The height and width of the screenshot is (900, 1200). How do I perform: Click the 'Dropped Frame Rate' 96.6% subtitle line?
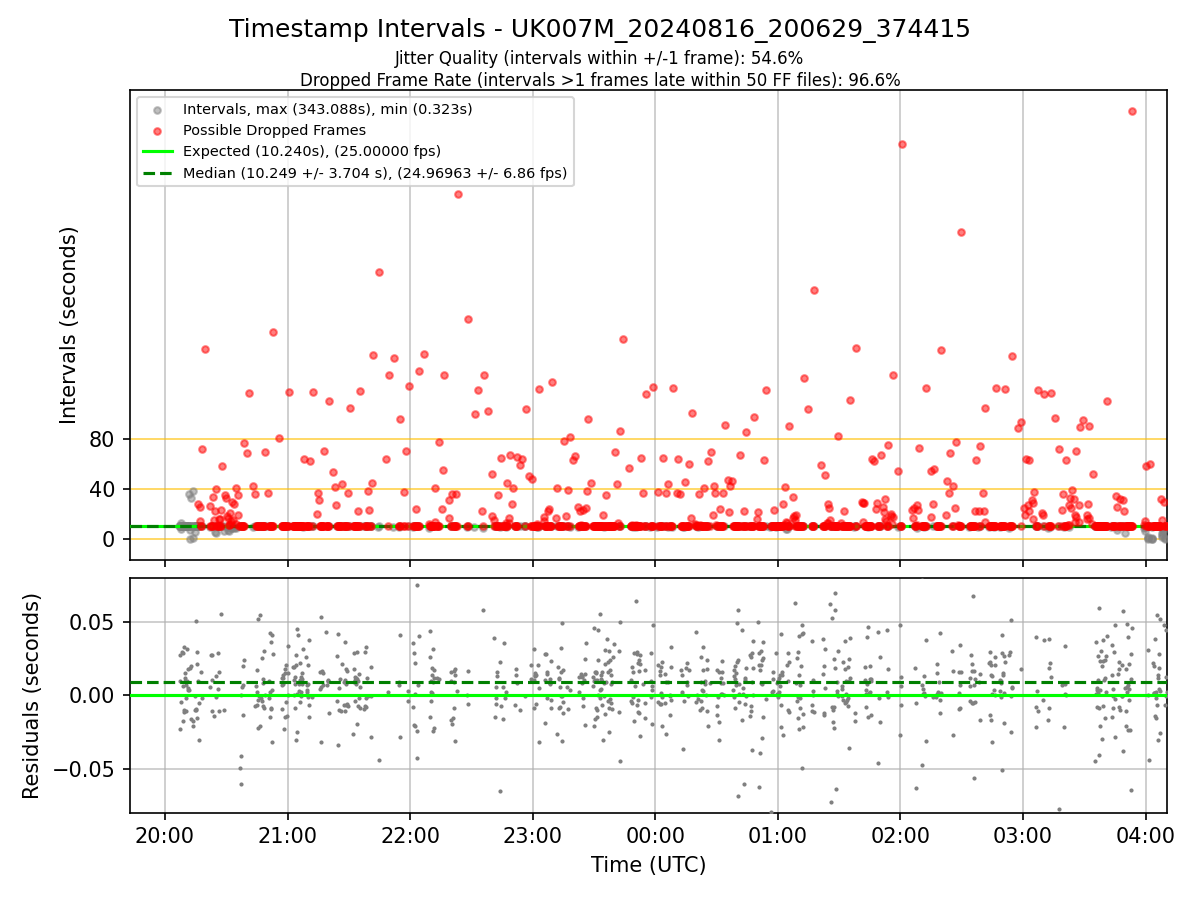point(600,80)
